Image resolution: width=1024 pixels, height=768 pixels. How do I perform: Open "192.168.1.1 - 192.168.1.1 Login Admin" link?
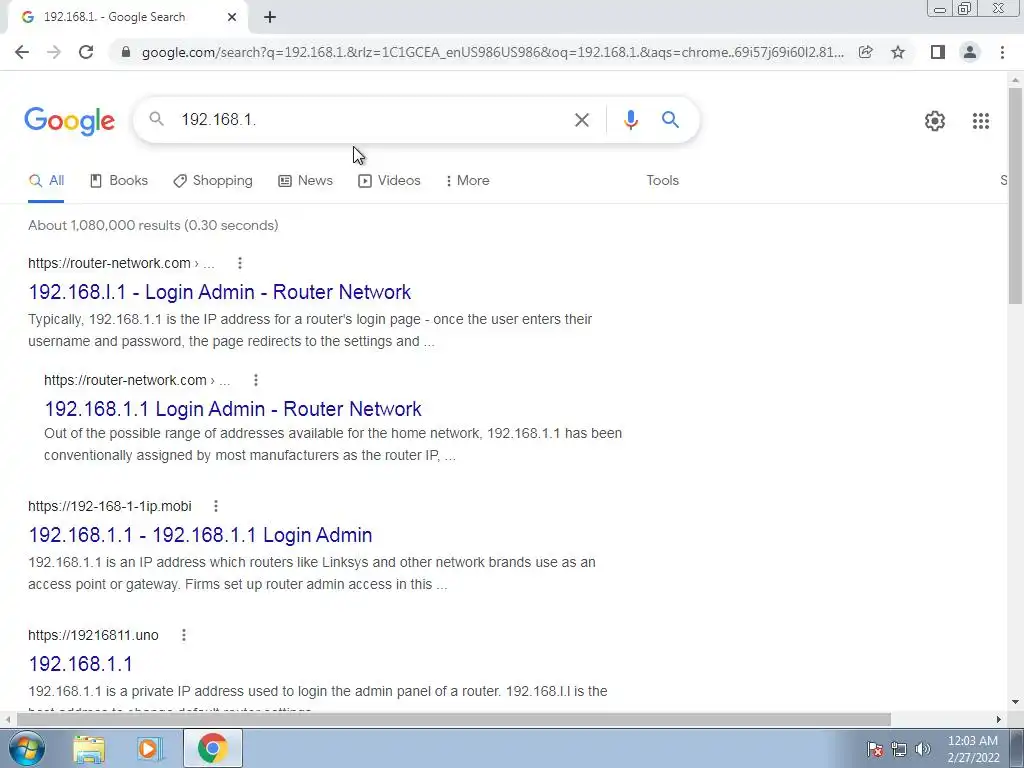click(200, 535)
